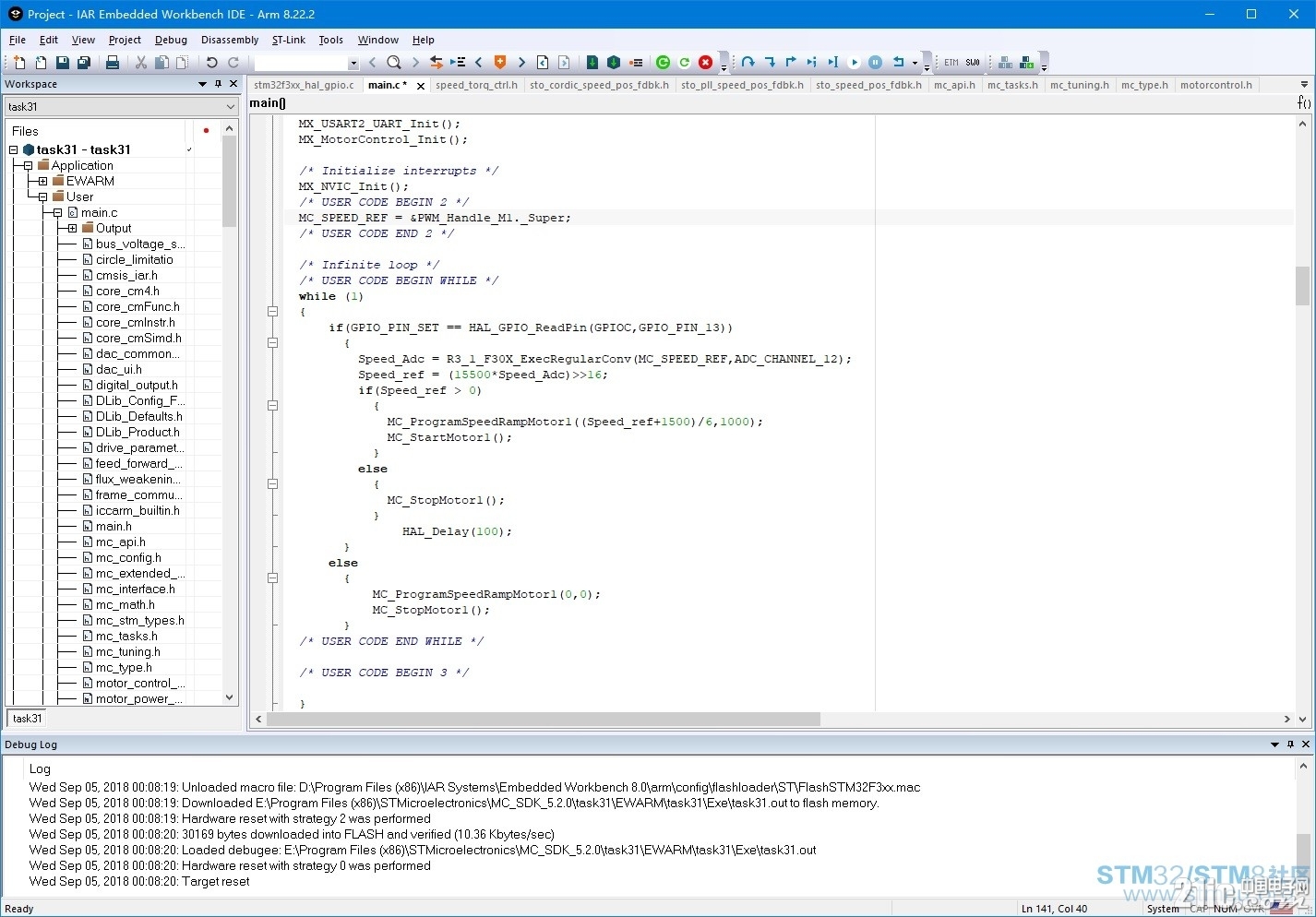Click the Step Out debug icon
1316x917 pixels.
tap(791, 62)
